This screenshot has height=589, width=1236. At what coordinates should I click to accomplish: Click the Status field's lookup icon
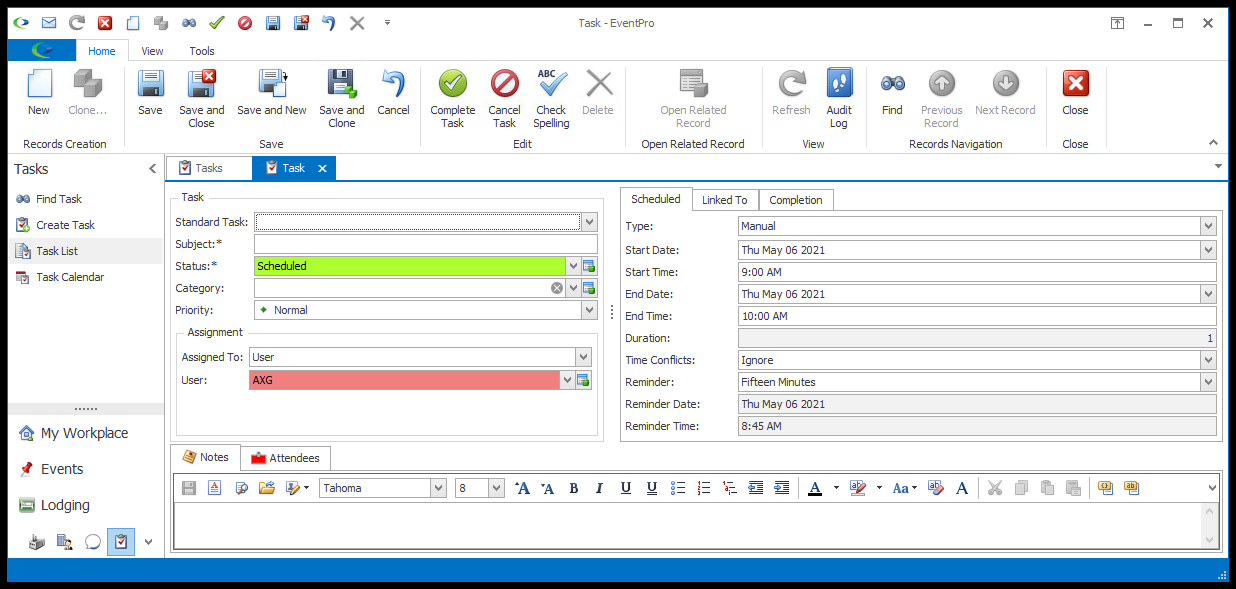590,266
